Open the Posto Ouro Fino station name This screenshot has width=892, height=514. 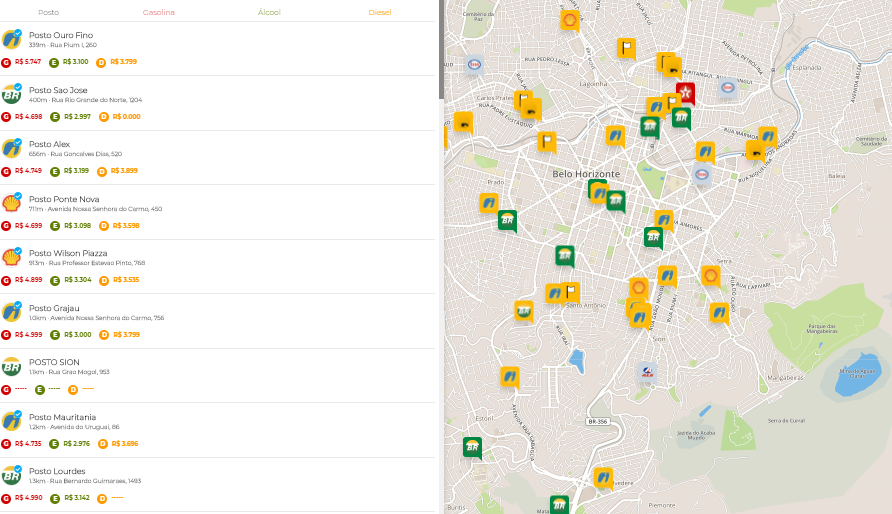61,35
